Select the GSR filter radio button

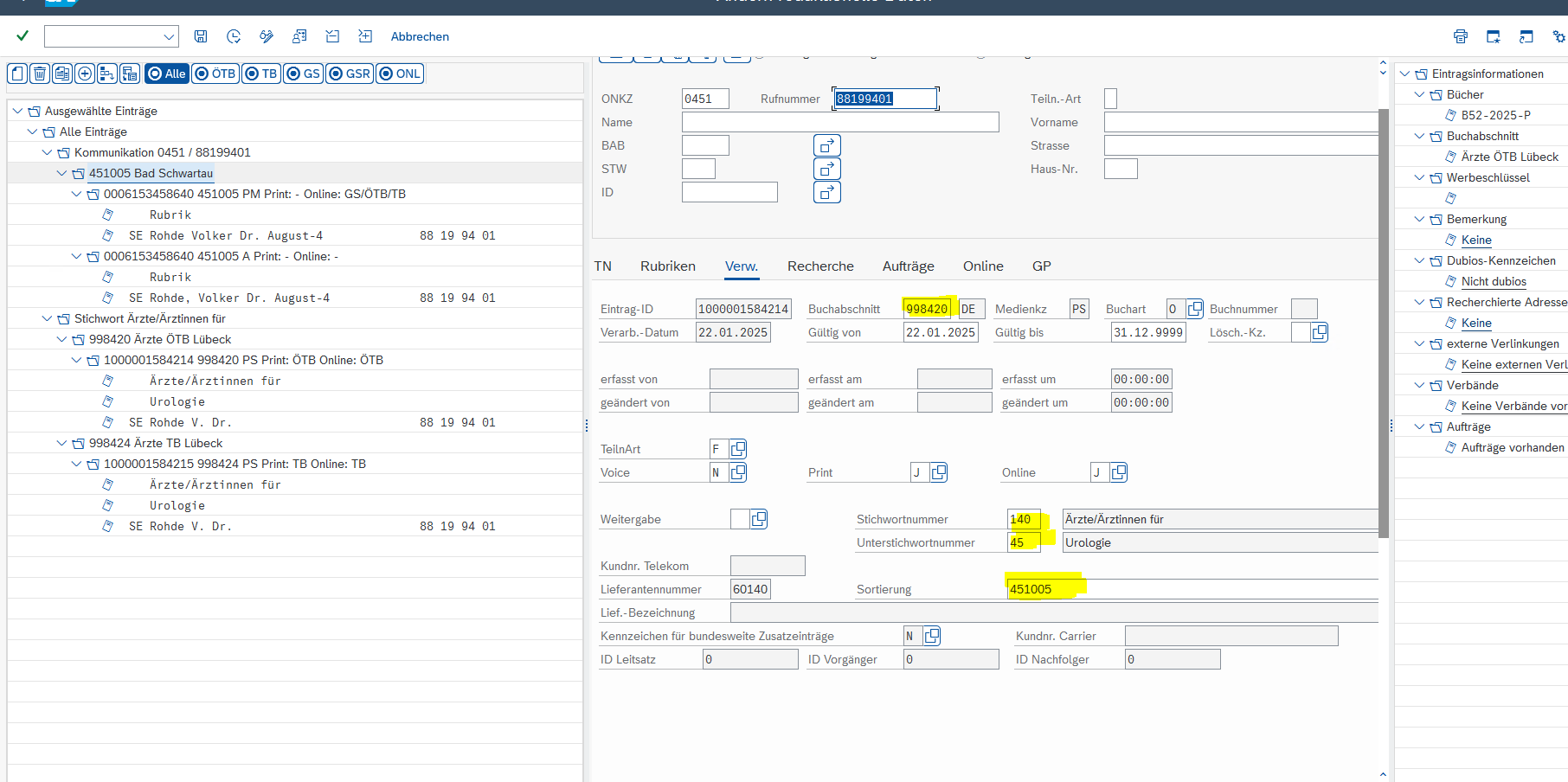350,74
